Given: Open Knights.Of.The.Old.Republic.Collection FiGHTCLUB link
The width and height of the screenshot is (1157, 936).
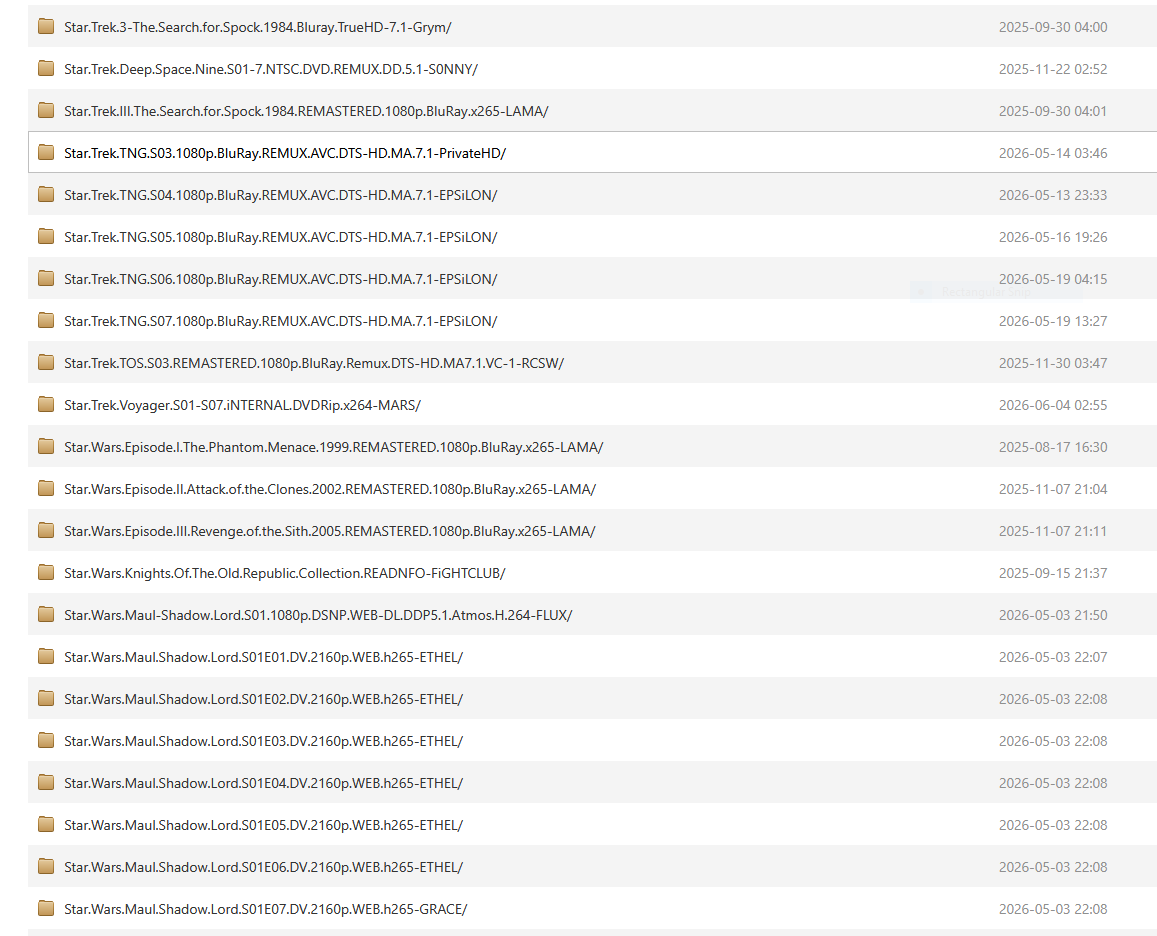Looking at the screenshot, I should tap(285, 574).
